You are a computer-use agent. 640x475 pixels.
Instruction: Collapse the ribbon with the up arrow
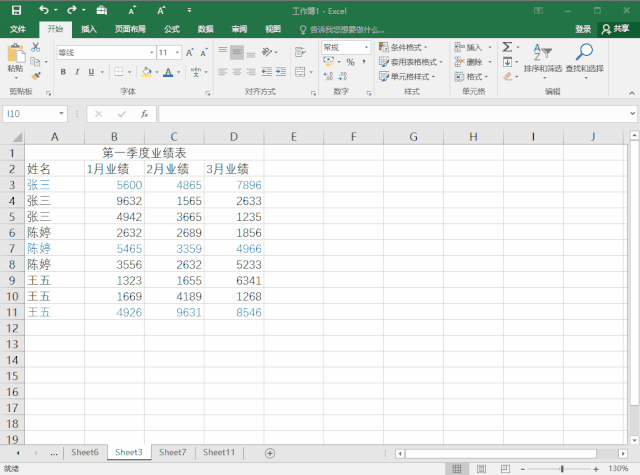point(631,93)
